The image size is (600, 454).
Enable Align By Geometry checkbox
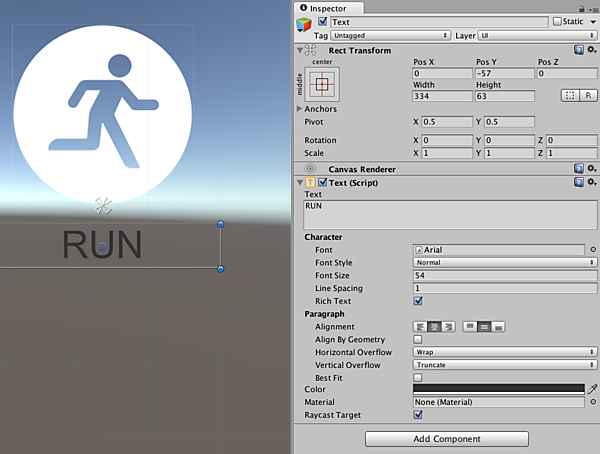[x=418, y=340]
